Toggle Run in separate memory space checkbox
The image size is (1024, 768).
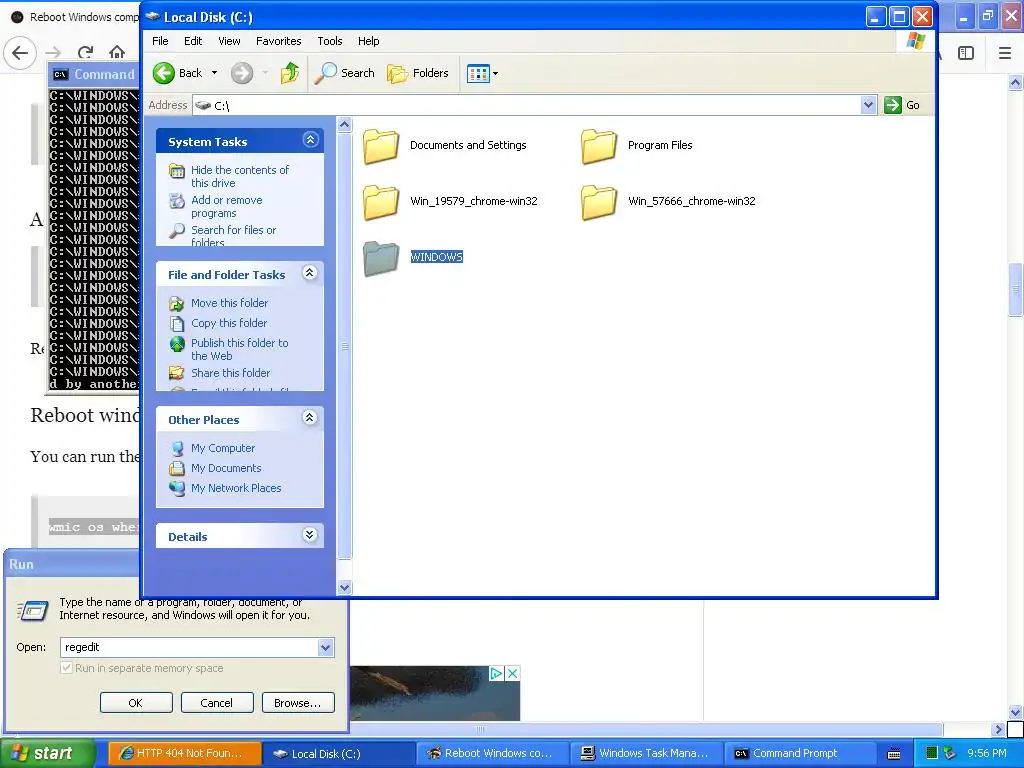[66, 668]
